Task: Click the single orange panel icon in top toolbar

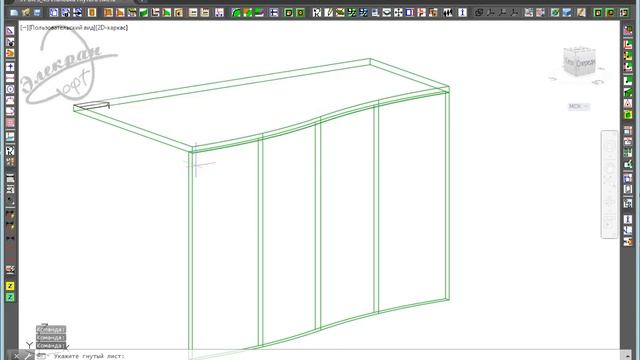Action: pos(92,13)
